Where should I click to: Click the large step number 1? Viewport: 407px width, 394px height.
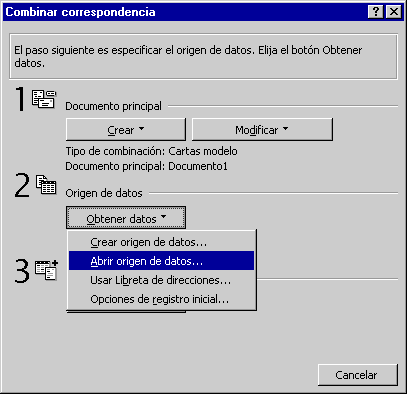[x=21, y=99]
